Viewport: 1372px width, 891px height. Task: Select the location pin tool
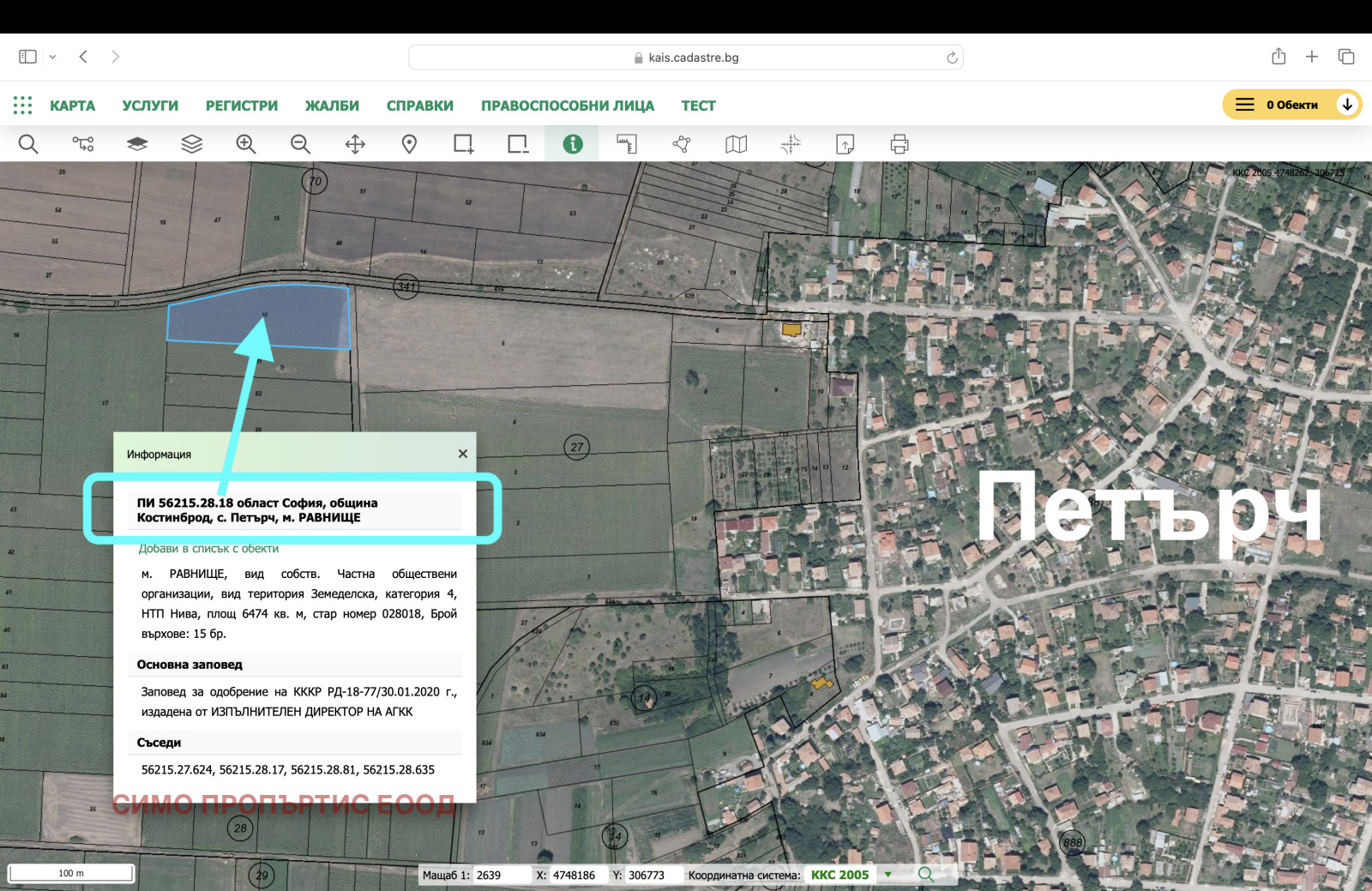click(409, 144)
